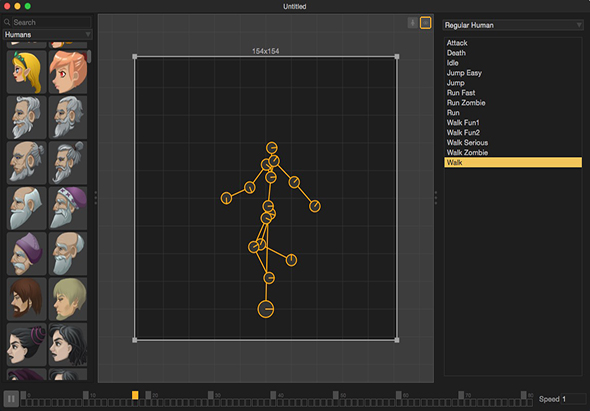The width and height of the screenshot is (590, 411).
Task: Select the blonde elf head with tiara
Action: point(26,72)
